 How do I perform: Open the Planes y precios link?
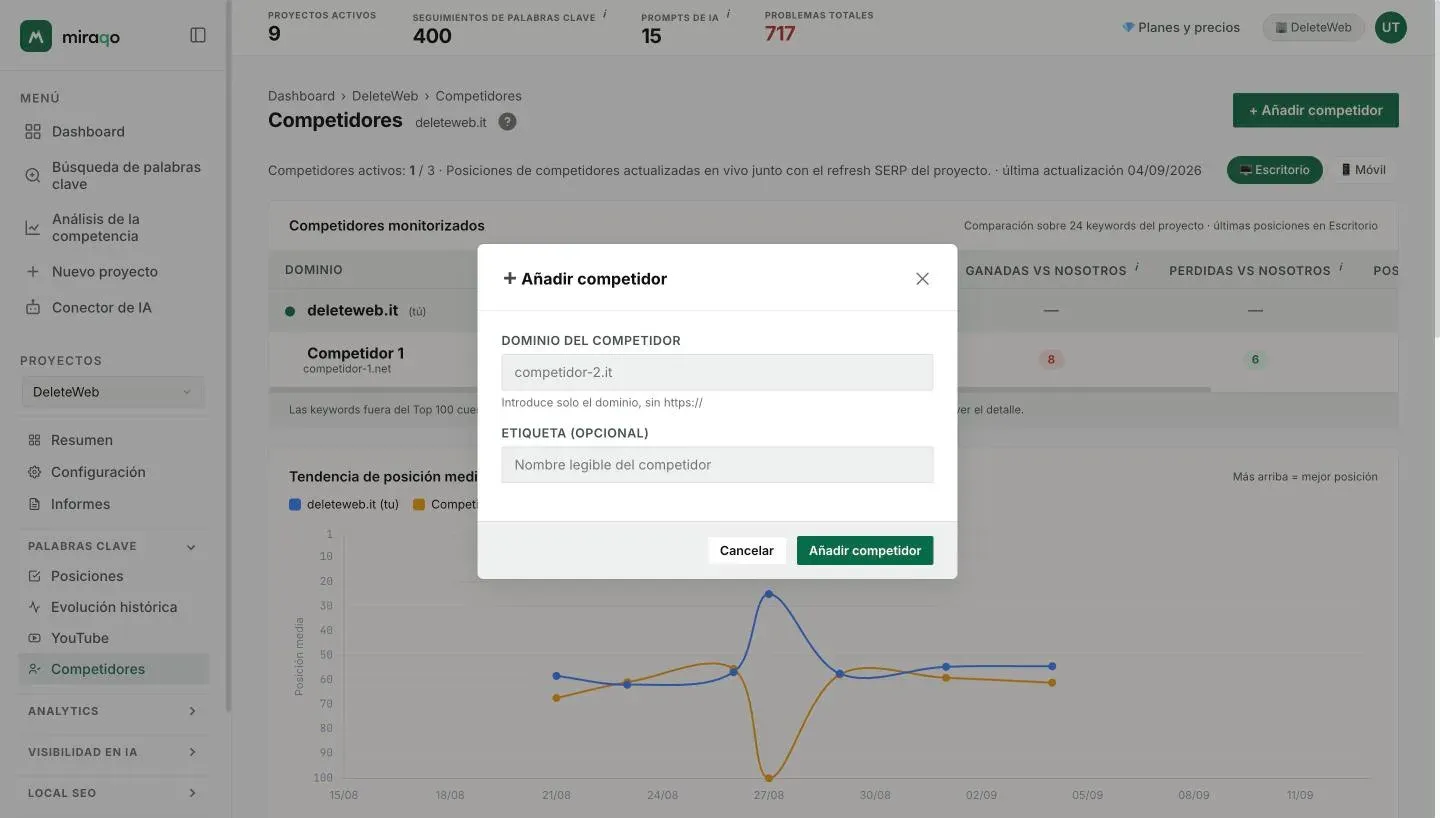pyautogui.click(x=1181, y=28)
